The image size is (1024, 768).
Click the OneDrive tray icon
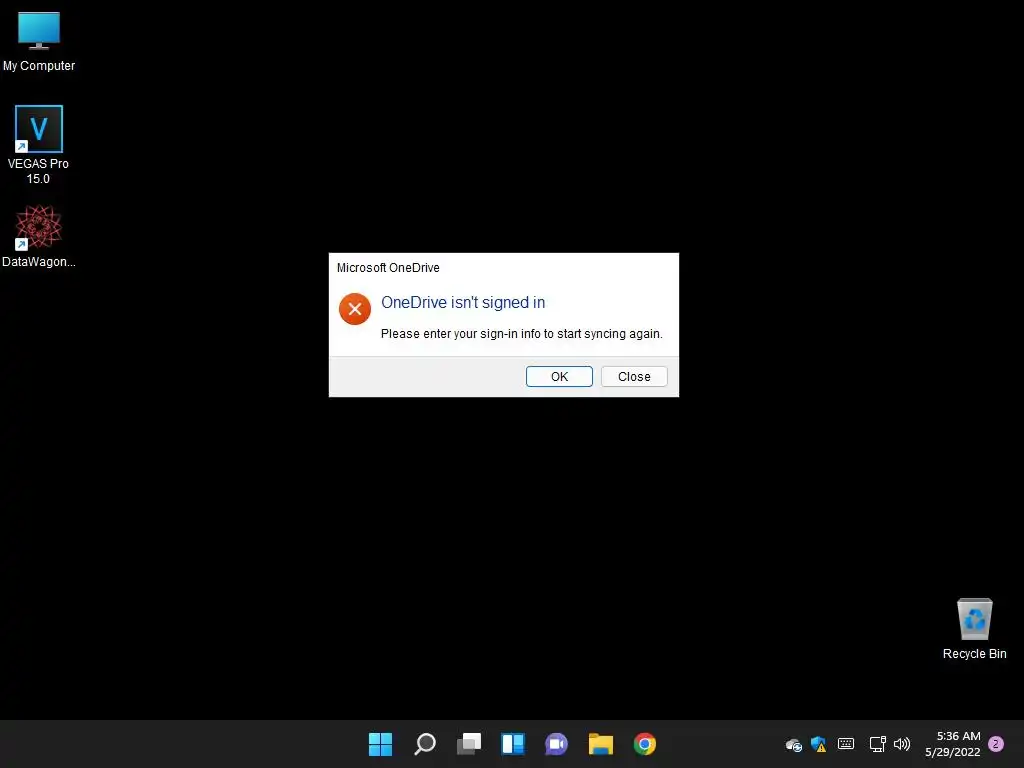click(x=793, y=744)
